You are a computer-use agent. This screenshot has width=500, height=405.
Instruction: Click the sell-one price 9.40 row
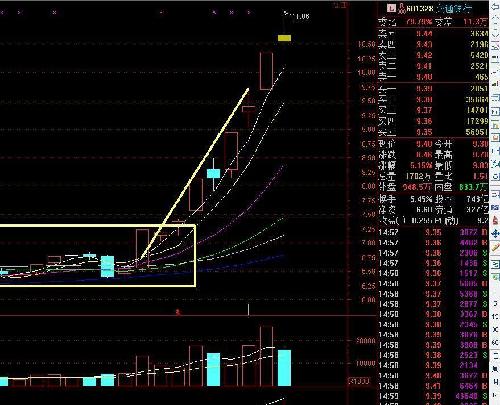click(433, 77)
